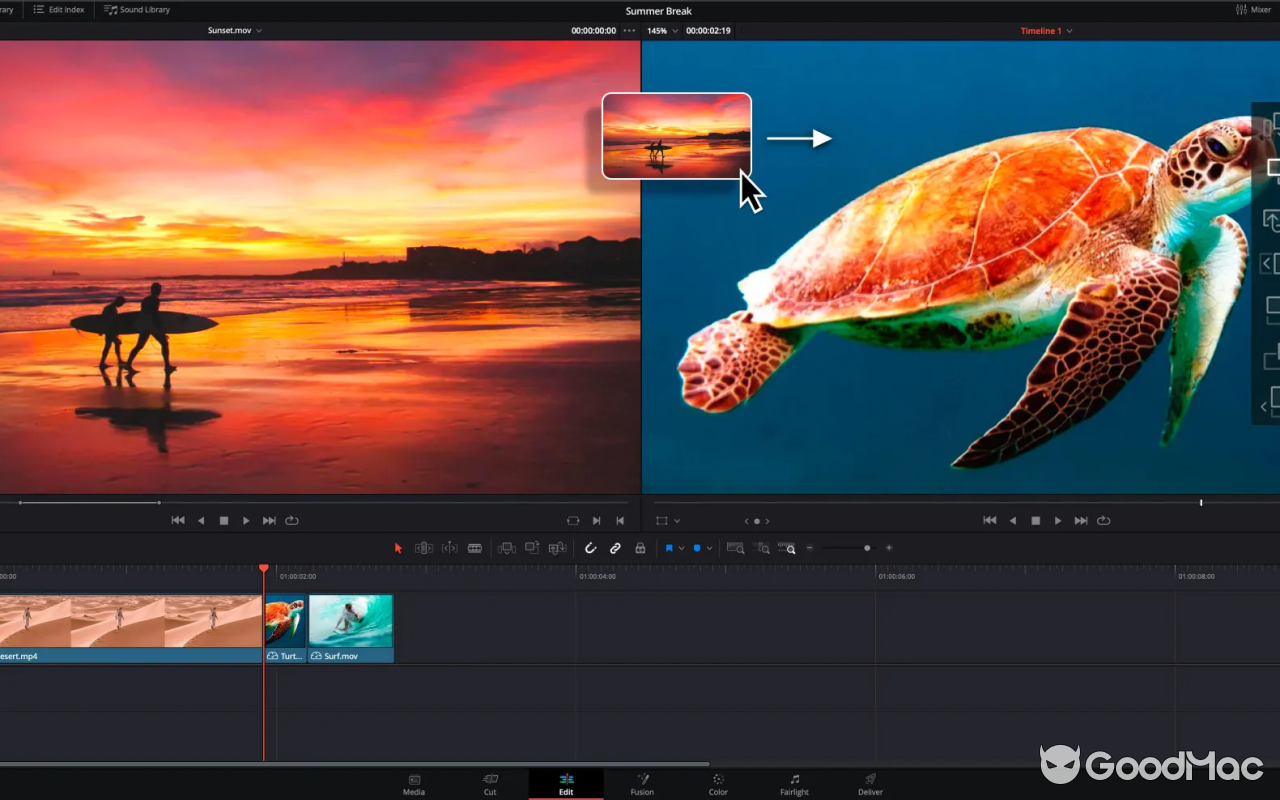Toggle position lock on the timeline

tap(640, 547)
